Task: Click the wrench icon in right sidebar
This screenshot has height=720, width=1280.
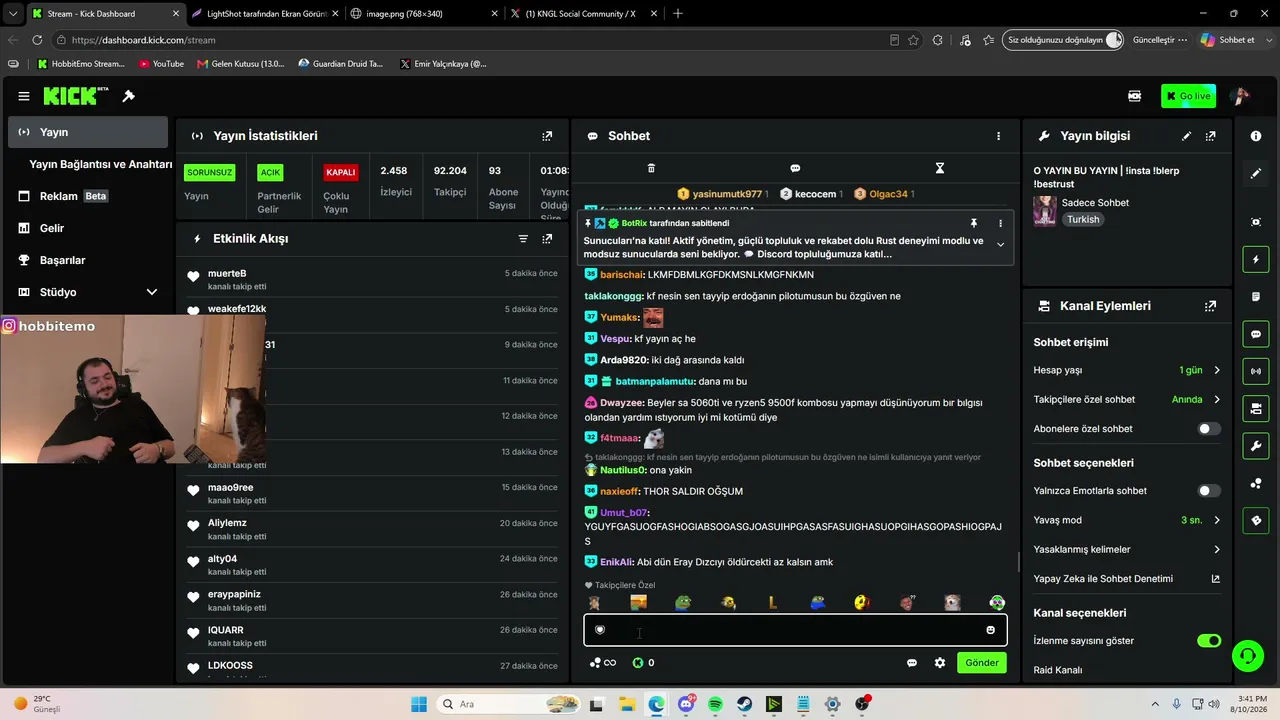Action: tap(1257, 445)
